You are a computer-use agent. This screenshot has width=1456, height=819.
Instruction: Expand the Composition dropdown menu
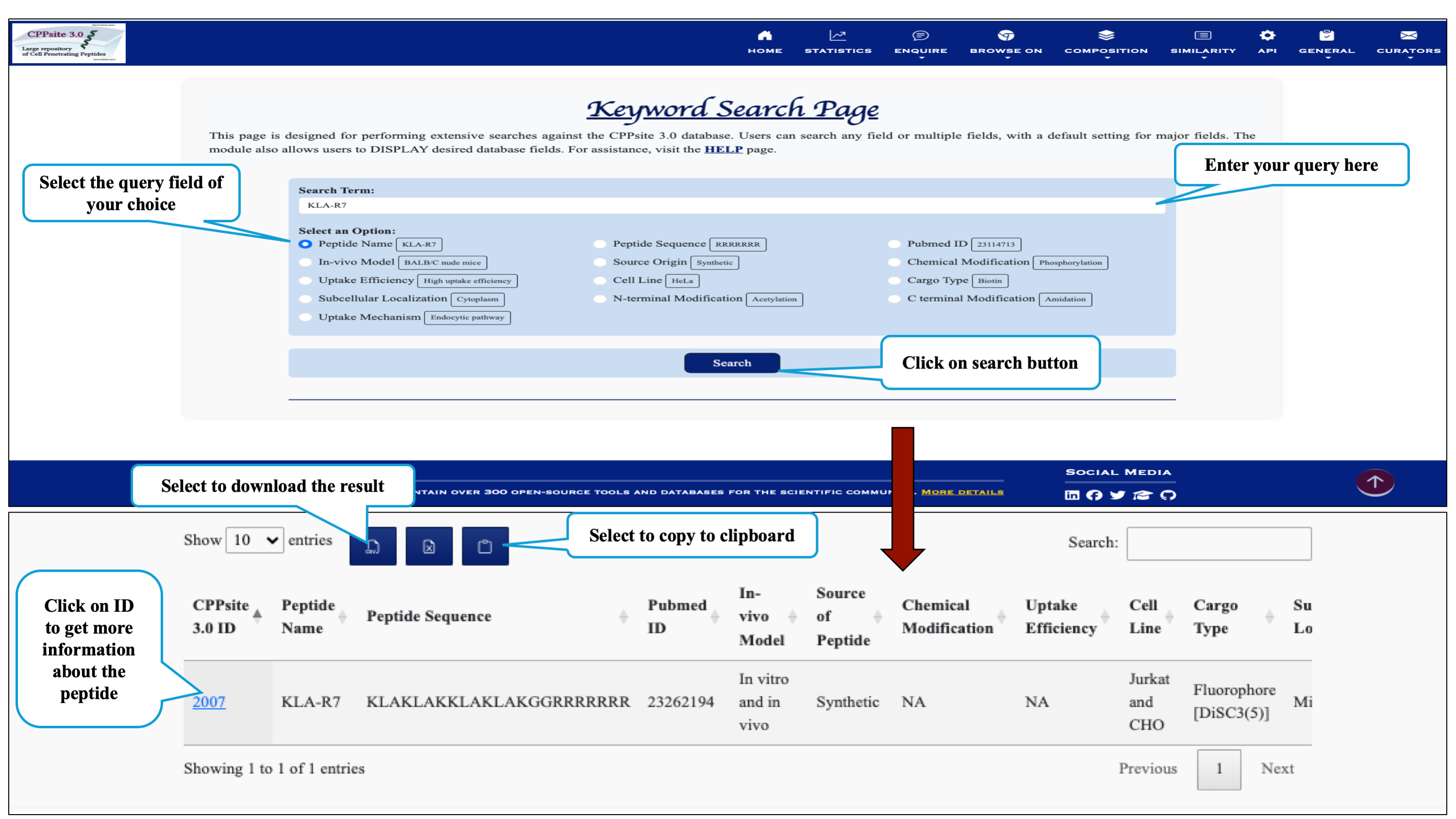point(1105,43)
